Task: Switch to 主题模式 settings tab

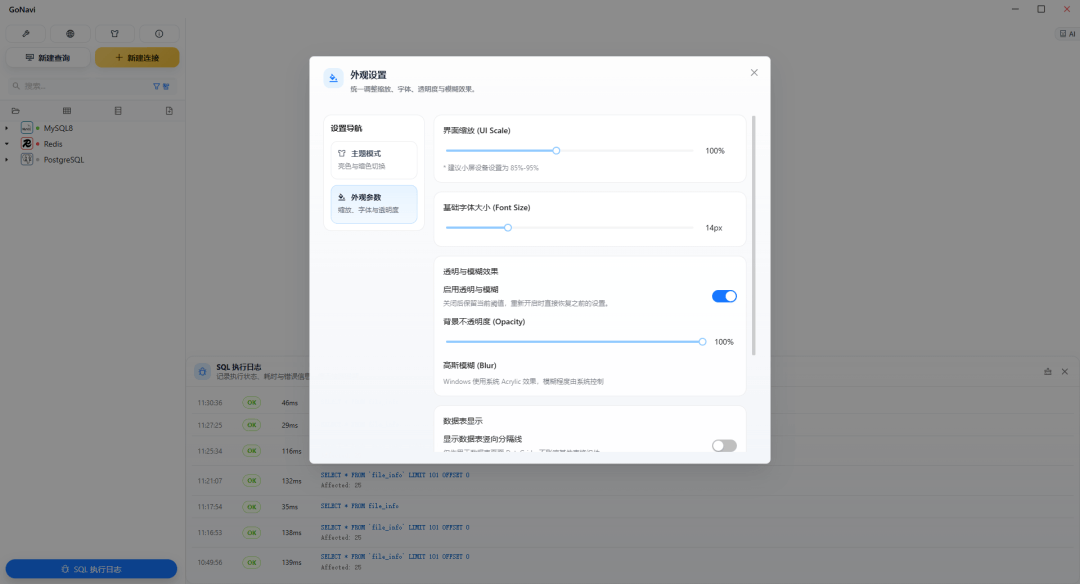Action: pyautogui.click(x=374, y=160)
